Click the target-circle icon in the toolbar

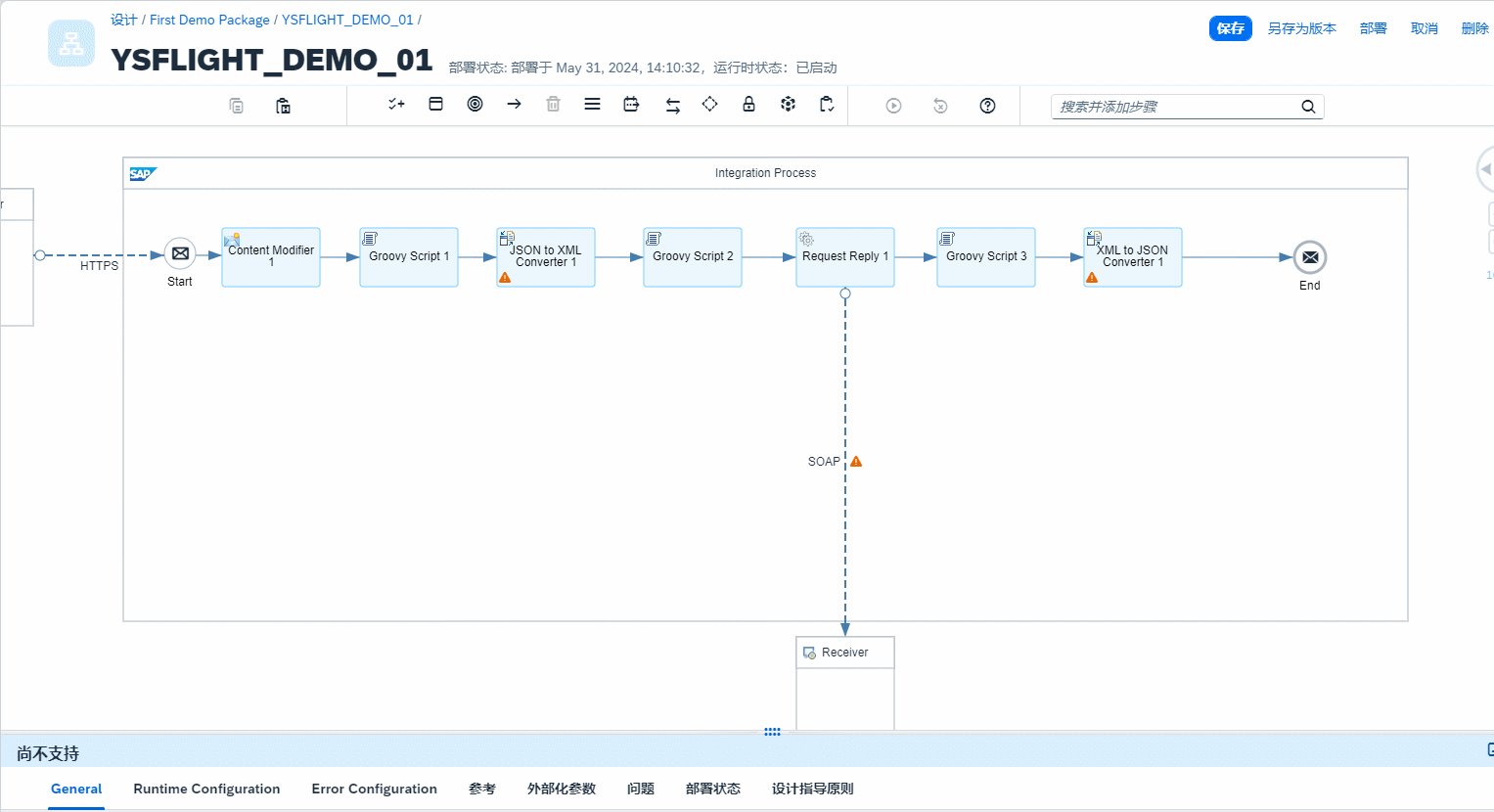click(475, 105)
